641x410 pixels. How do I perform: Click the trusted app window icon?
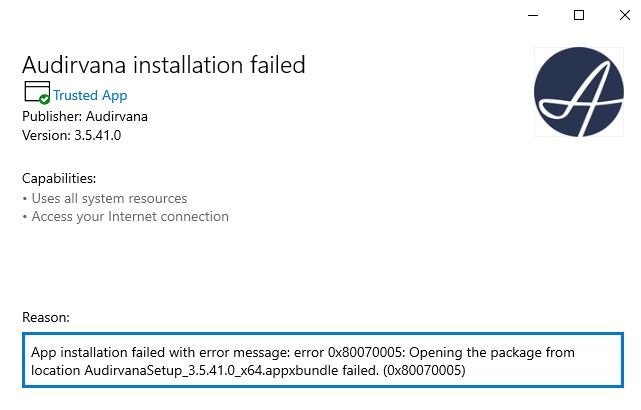pos(37,92)
